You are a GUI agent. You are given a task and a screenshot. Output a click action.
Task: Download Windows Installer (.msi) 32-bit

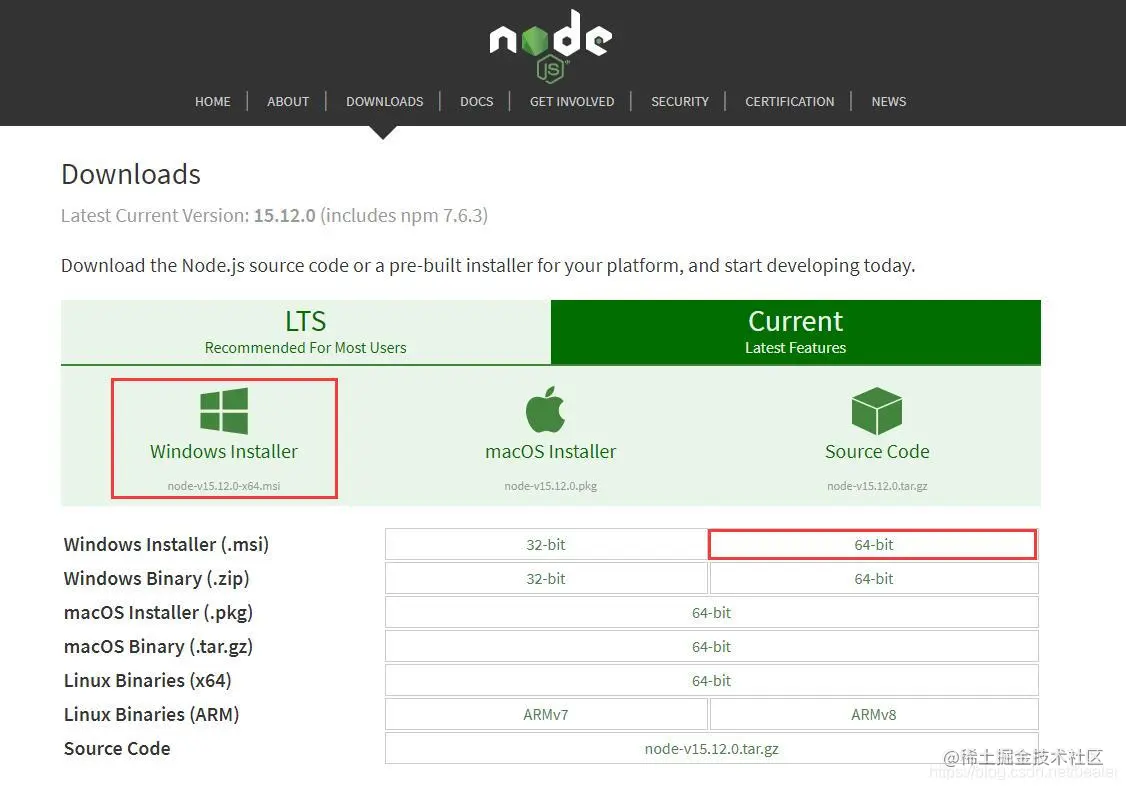point(546,544)
